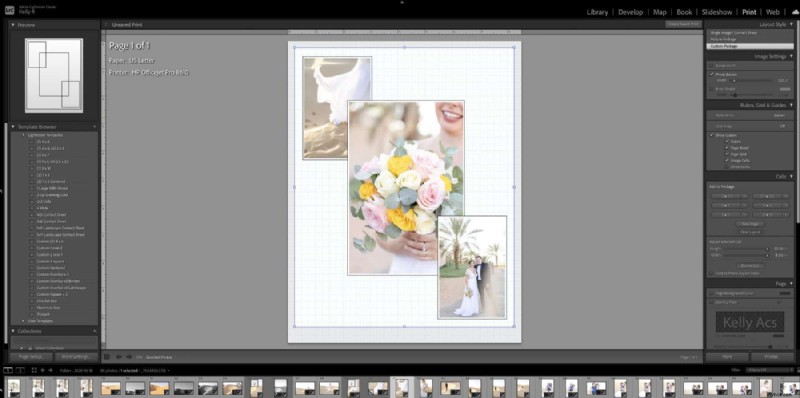Go to previous page with the left arrow
The image size is (800, 398).
[118, 357]
